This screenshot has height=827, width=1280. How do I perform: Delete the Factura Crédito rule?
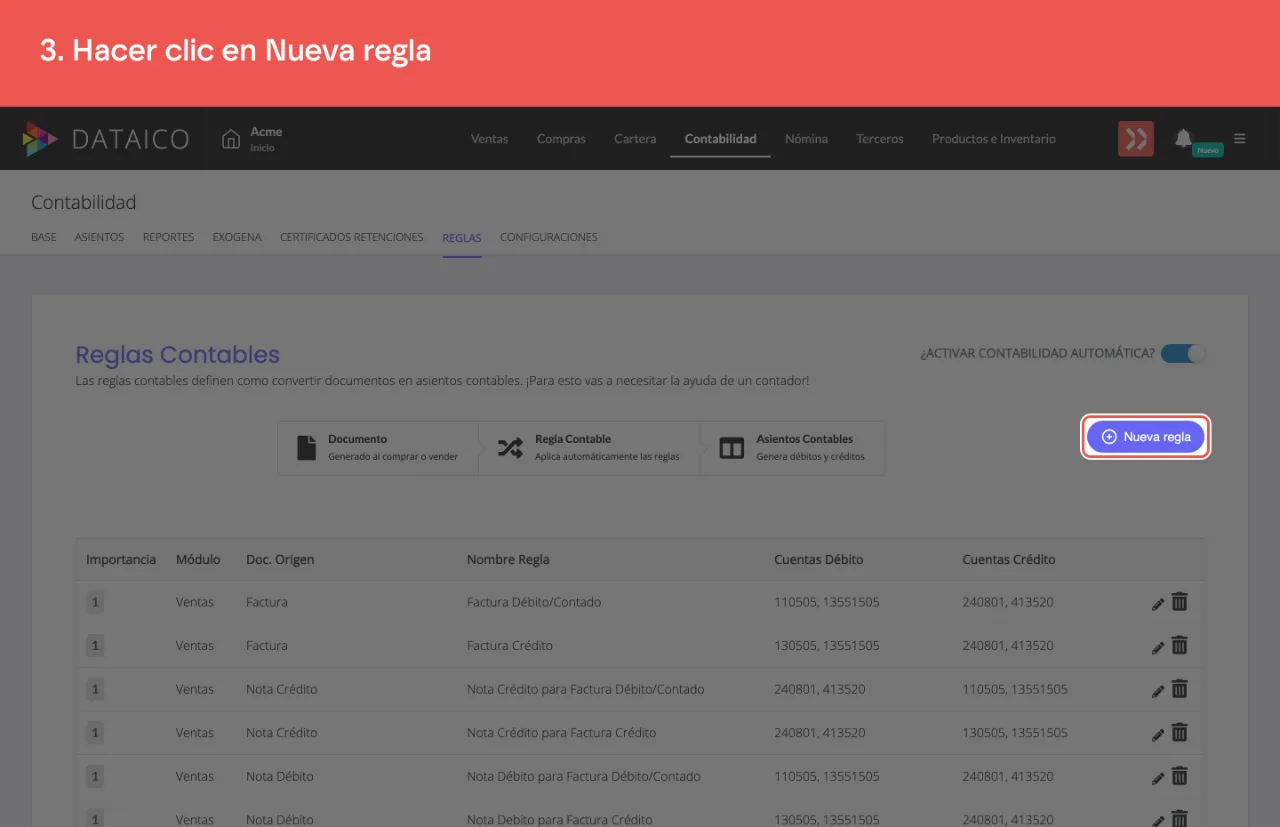pyautogui.click(x=1180, y=645)
